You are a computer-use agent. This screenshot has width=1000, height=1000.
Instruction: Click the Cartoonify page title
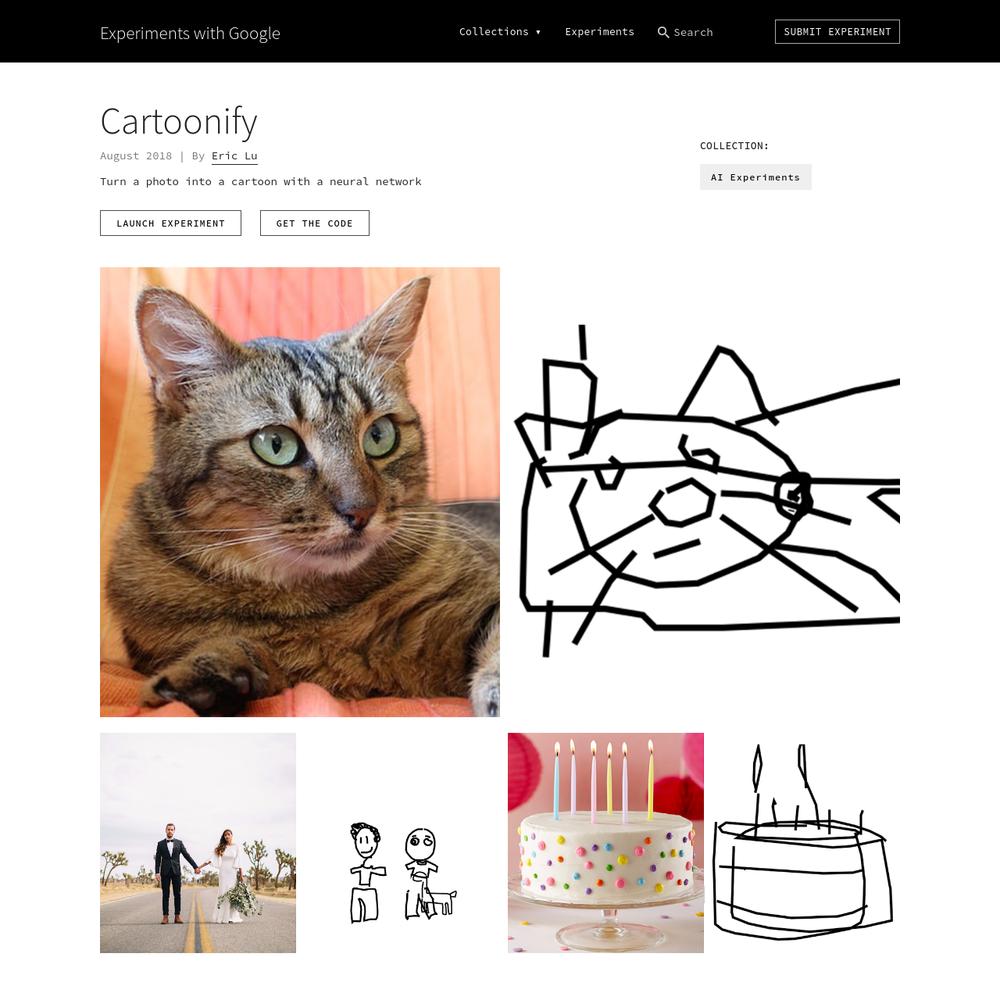coord(179,121)
